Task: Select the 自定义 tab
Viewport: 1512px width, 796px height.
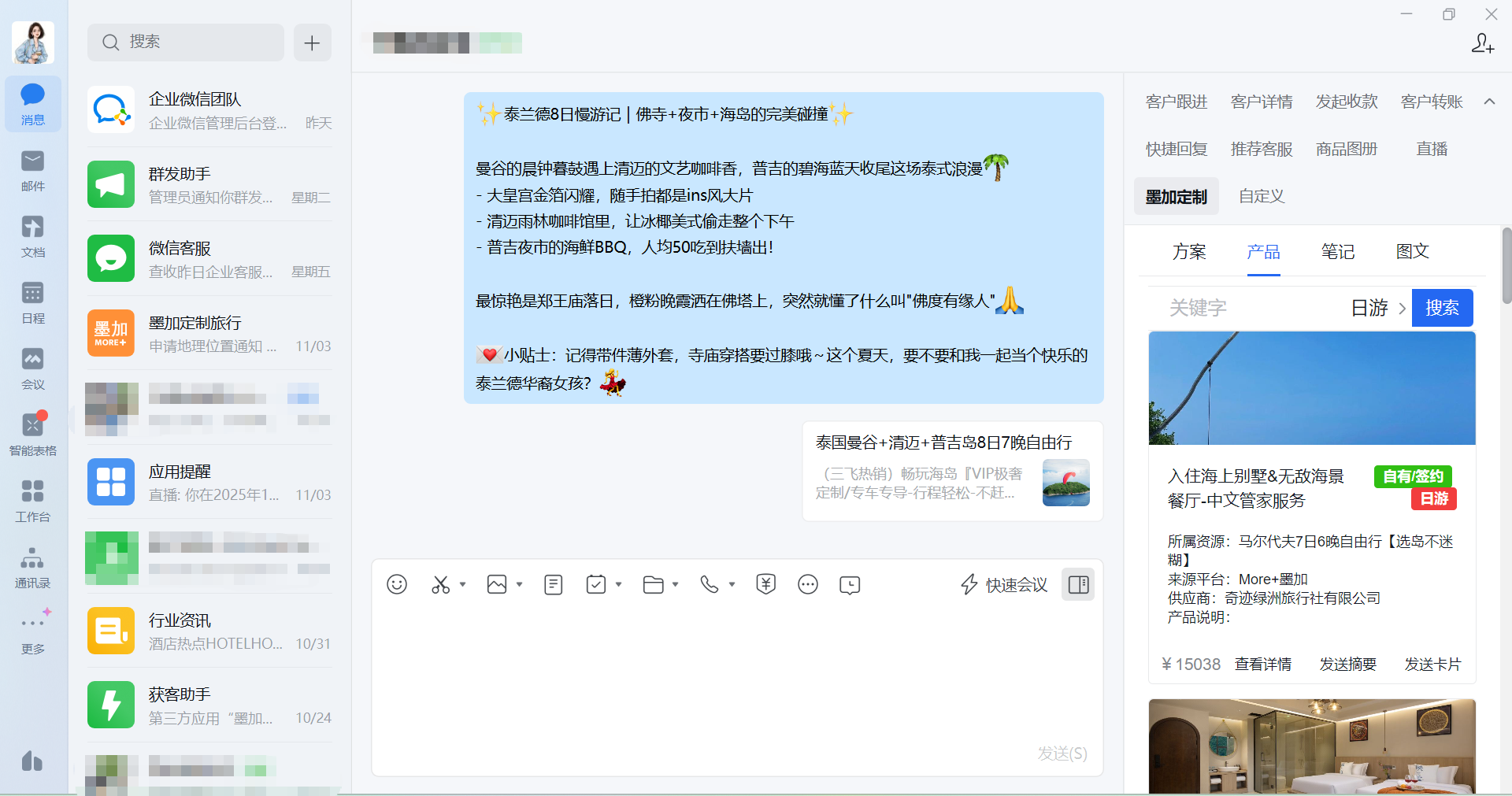Action: (x=1262, y=196)
